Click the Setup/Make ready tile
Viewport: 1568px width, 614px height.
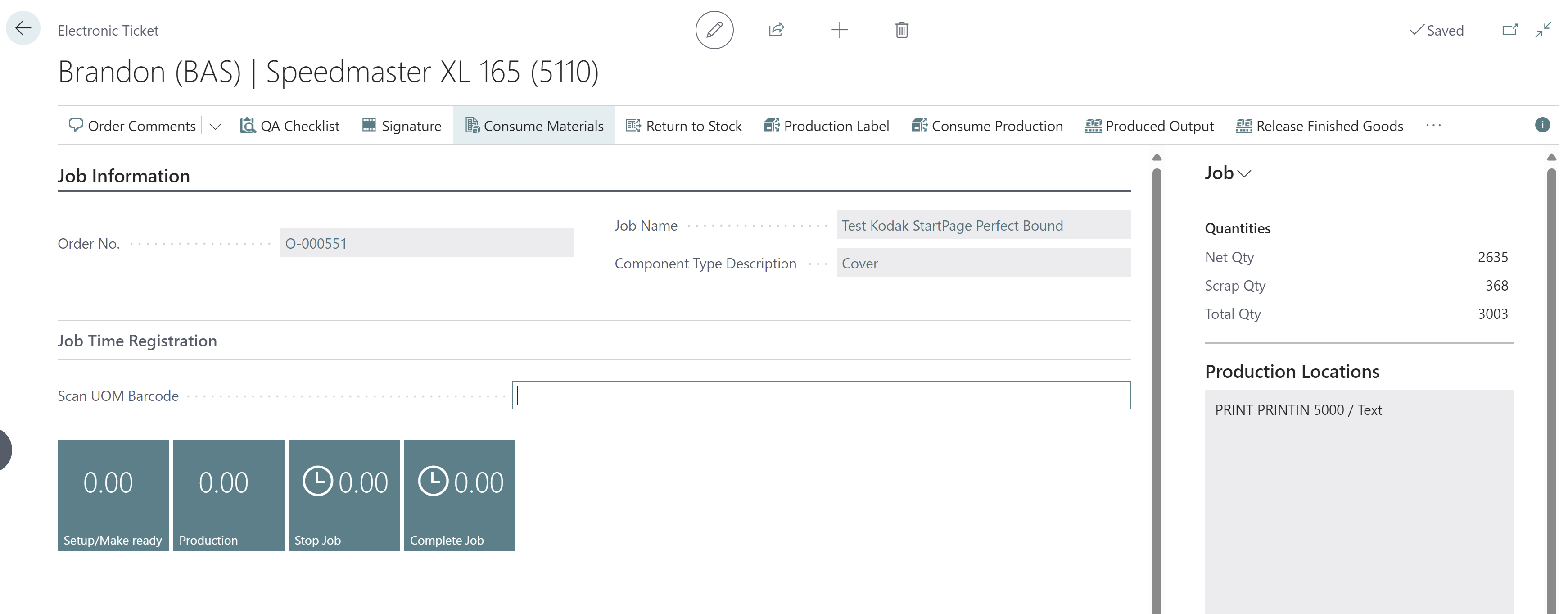[113, 495]
